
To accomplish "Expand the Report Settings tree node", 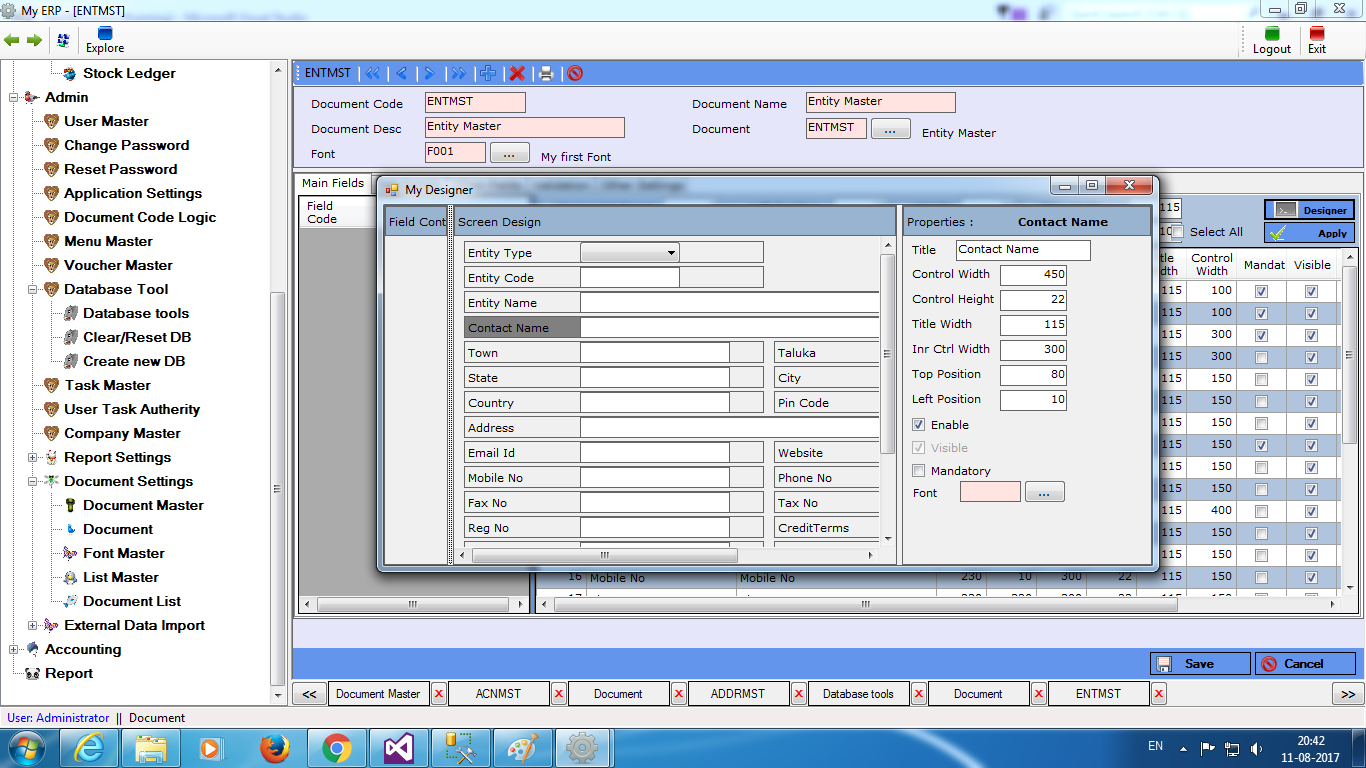I will pyautogui.click(x=33, y=457).
